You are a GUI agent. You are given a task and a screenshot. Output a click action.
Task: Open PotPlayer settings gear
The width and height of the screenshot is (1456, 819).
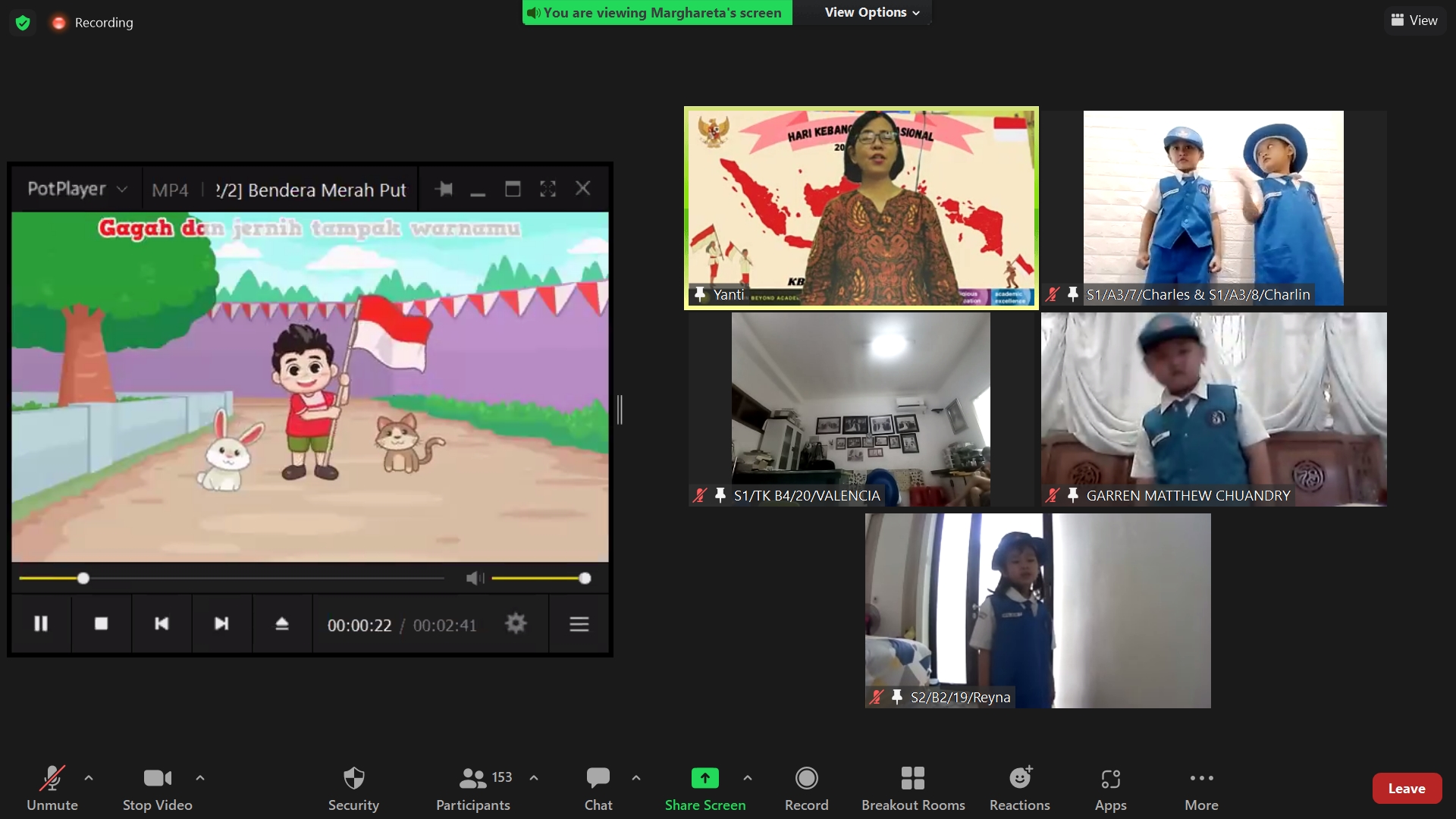tap(516, 623)
